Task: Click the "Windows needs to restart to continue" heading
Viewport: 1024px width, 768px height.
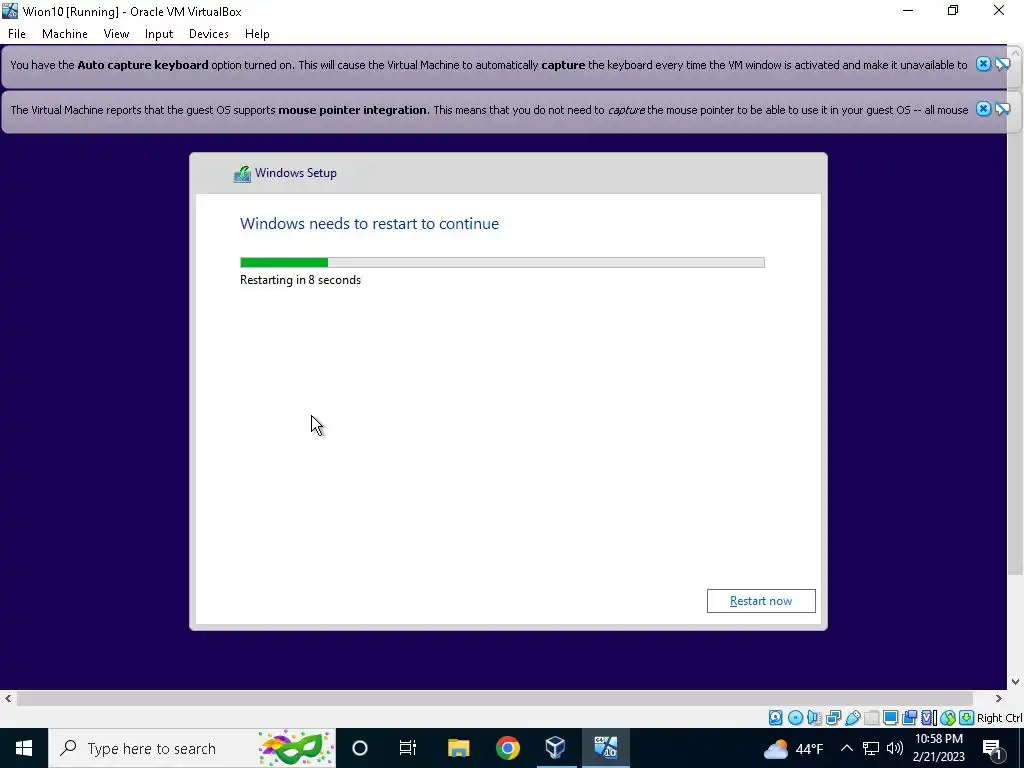Action: pyautogui.click(x=370, y=224)
